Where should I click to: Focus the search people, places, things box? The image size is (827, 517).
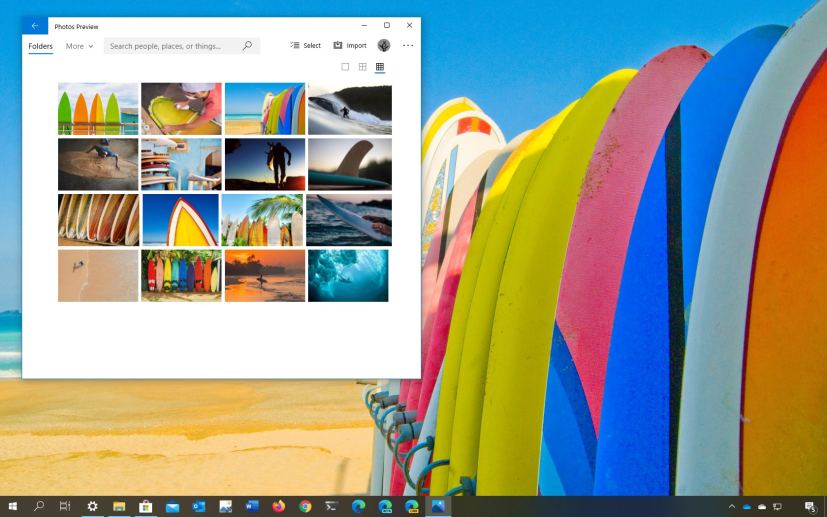click(x=182, y=46)
